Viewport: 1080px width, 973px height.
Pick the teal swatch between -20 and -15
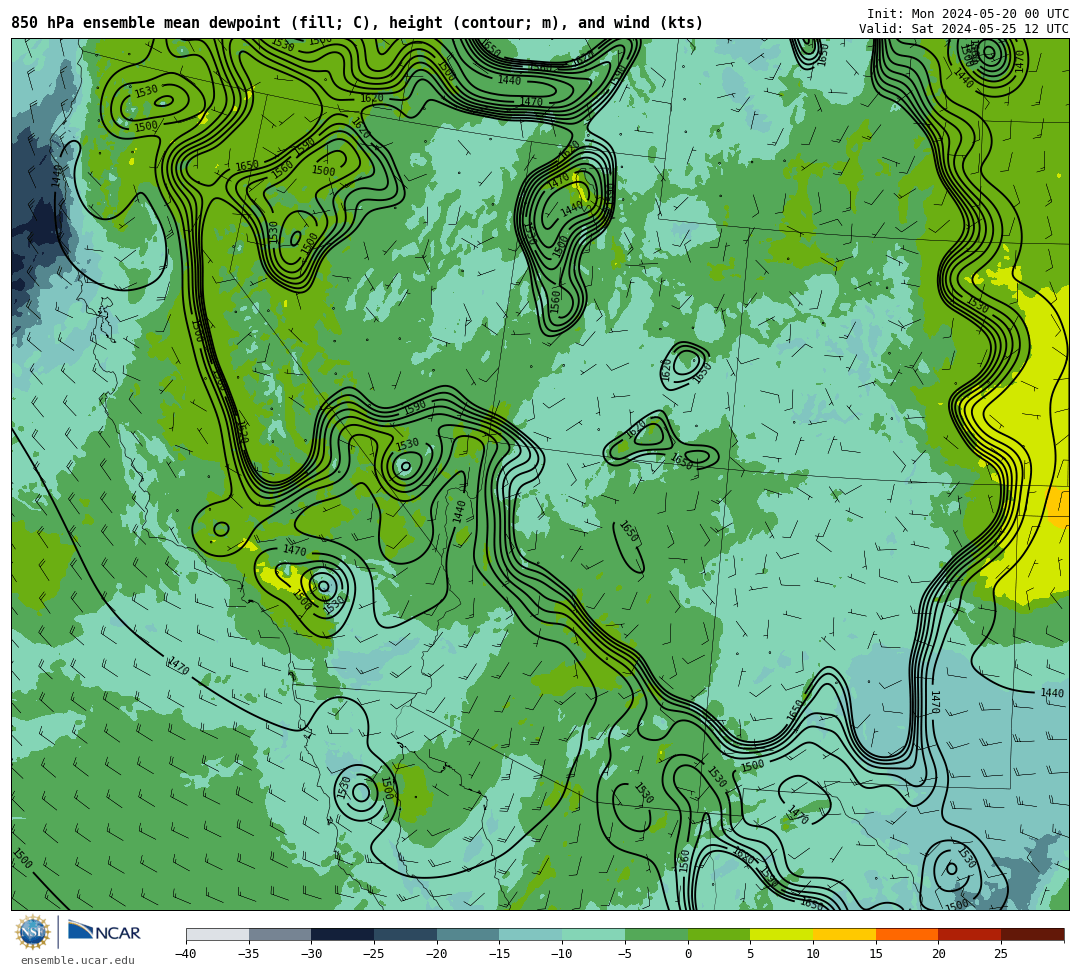468,934
